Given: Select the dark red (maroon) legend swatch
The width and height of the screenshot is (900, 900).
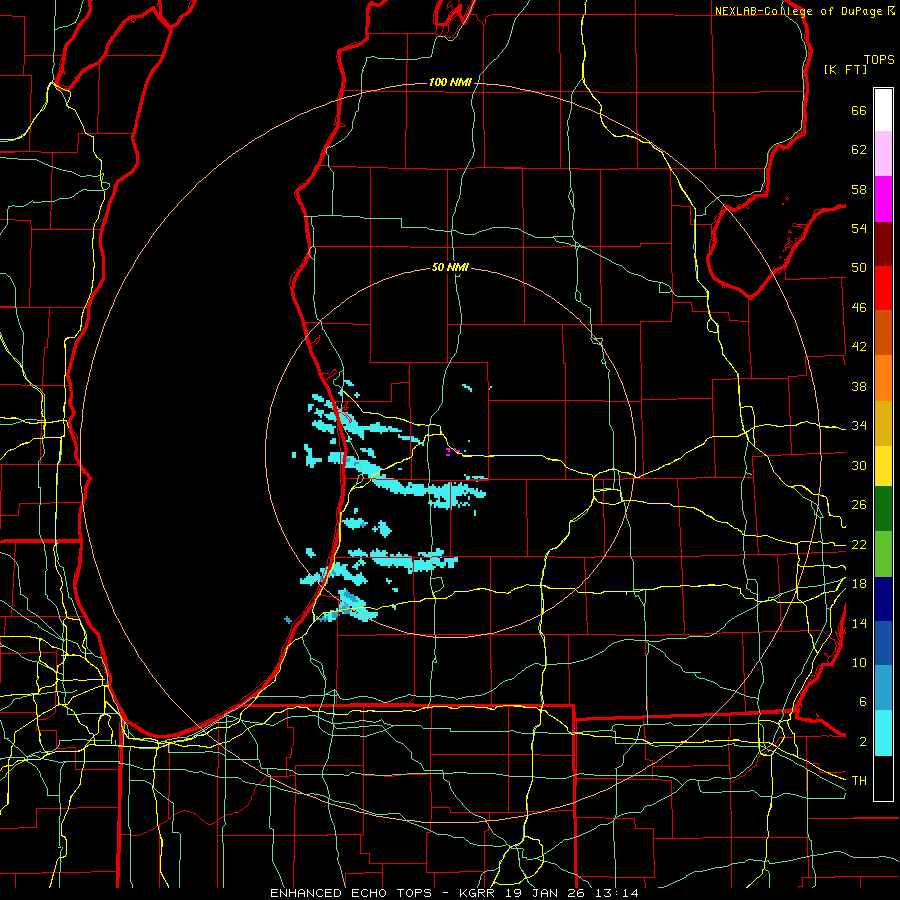Looking at the screenshot, I should 883,244.
